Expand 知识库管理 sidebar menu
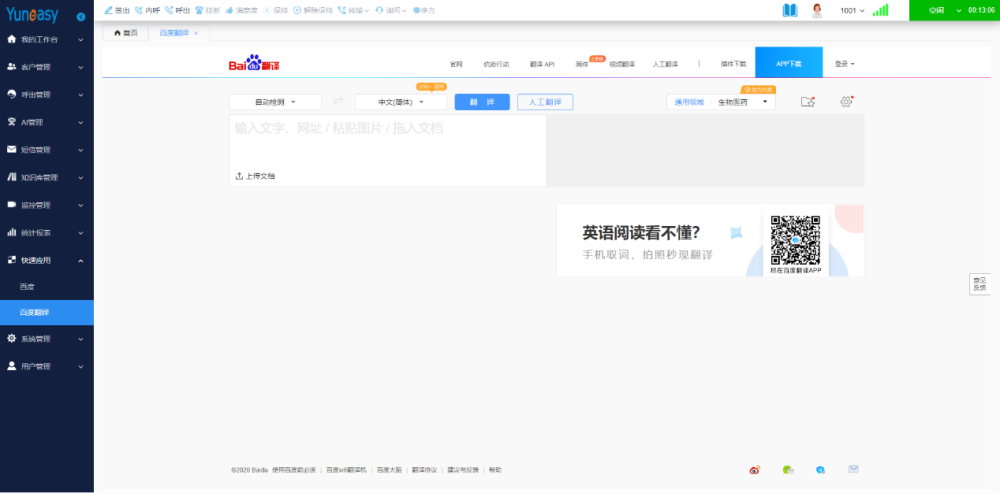1000x493 pixels. click(47, 177)
